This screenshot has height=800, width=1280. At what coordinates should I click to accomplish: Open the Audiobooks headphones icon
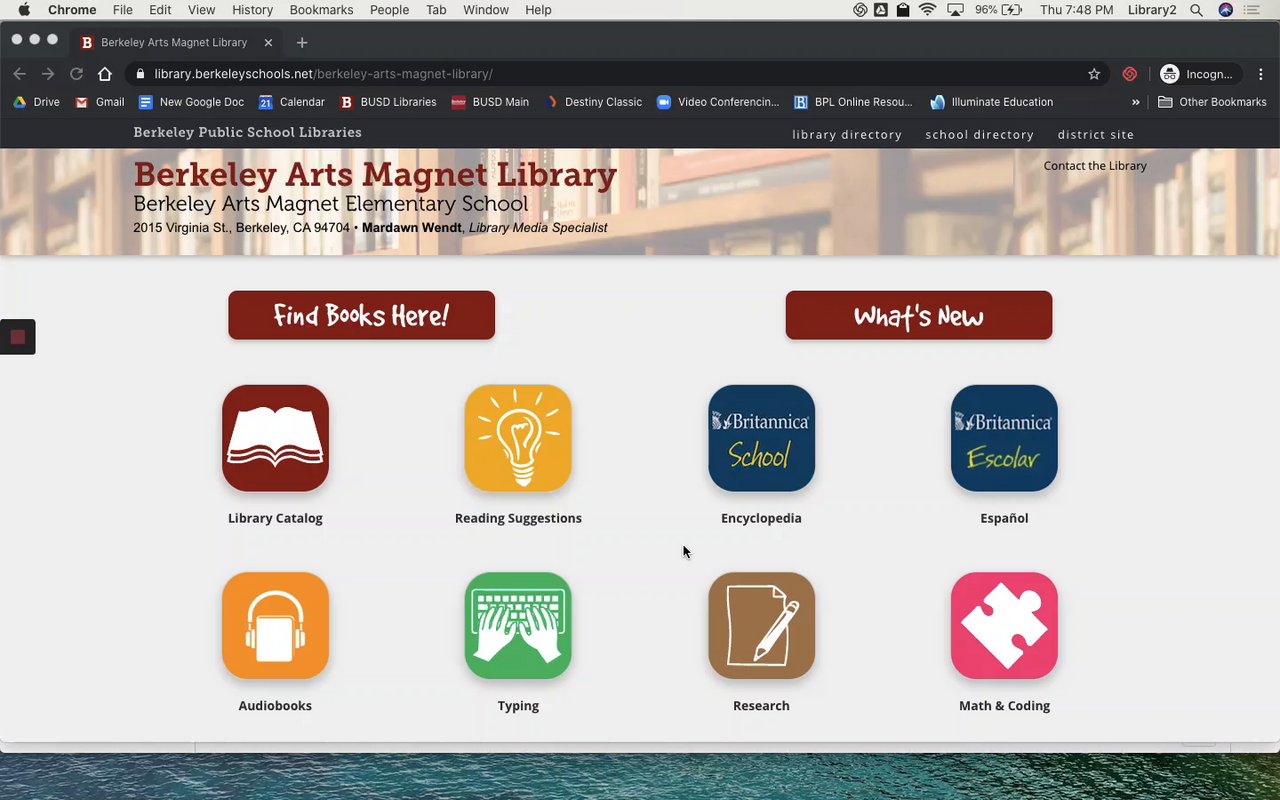tap(275, 625)
